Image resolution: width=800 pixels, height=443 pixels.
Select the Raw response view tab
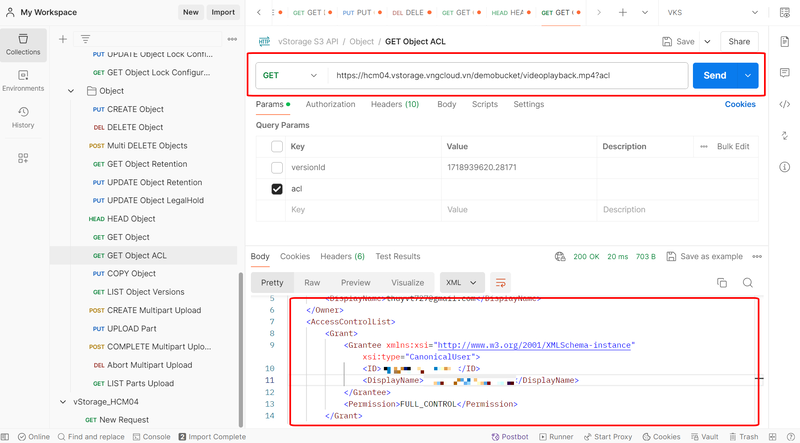pos(312,283)
